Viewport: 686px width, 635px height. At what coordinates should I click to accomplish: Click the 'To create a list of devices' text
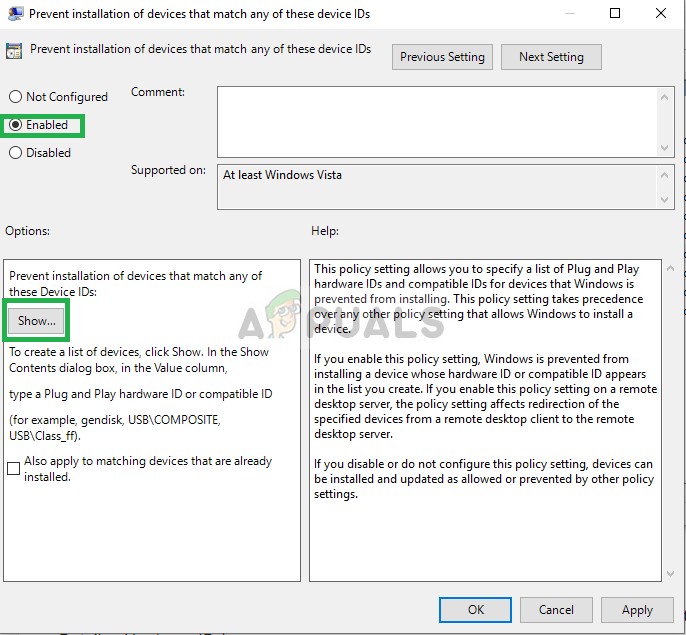click(x=139, y=360)
